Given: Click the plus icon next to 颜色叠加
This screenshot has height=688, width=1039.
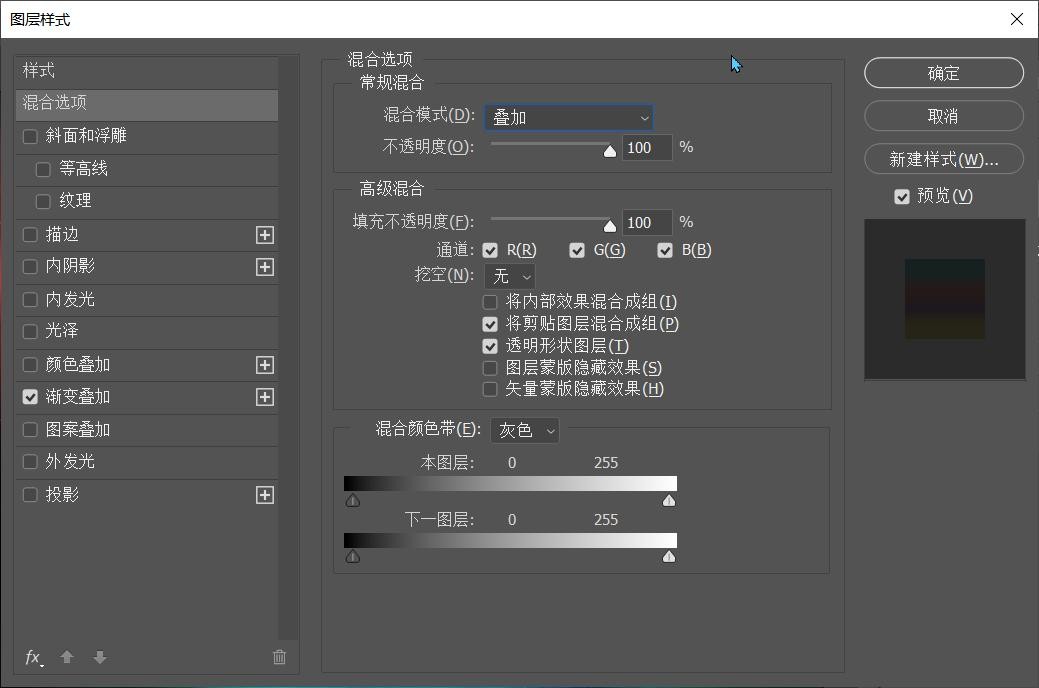Looking at the screenshot, I should [264, 365].
